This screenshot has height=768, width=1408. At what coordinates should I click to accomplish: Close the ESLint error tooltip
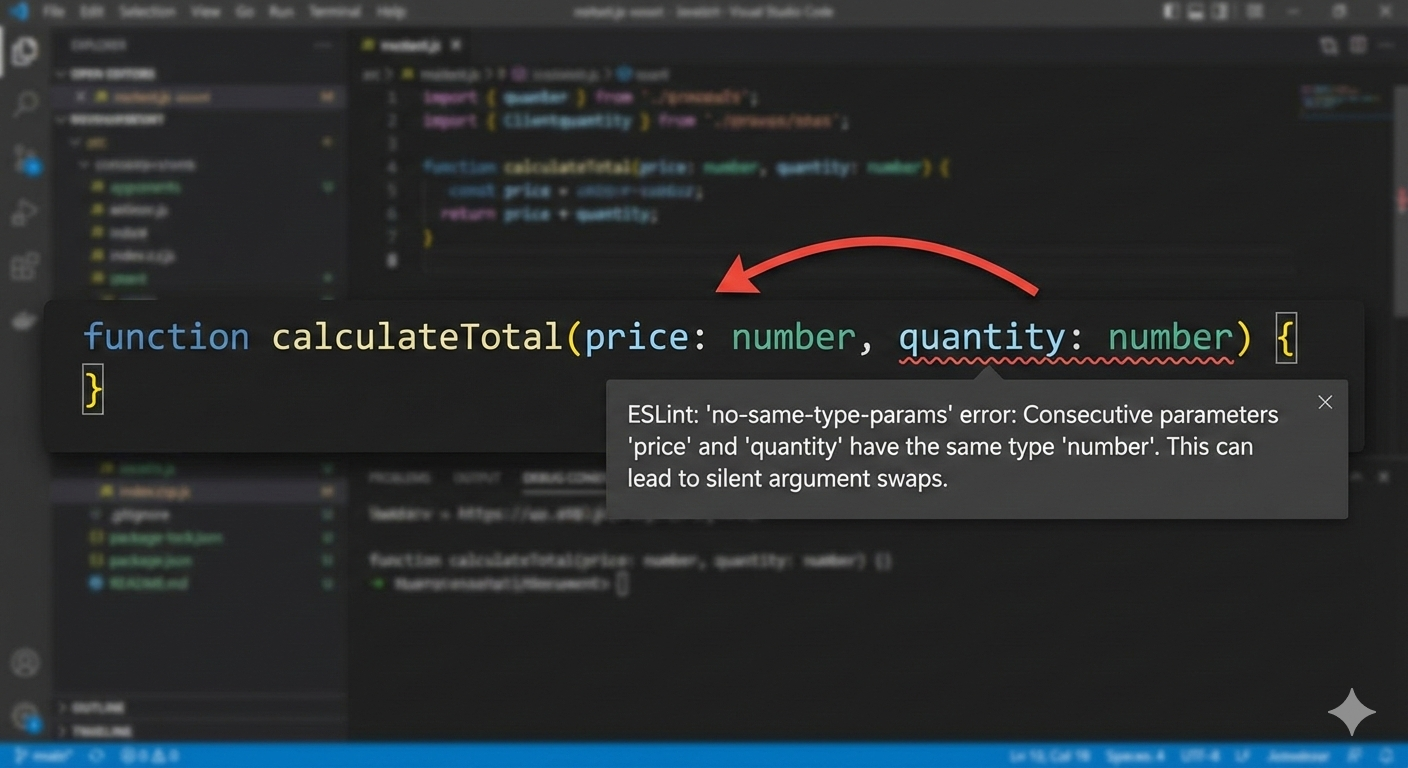pos(1325,402)
